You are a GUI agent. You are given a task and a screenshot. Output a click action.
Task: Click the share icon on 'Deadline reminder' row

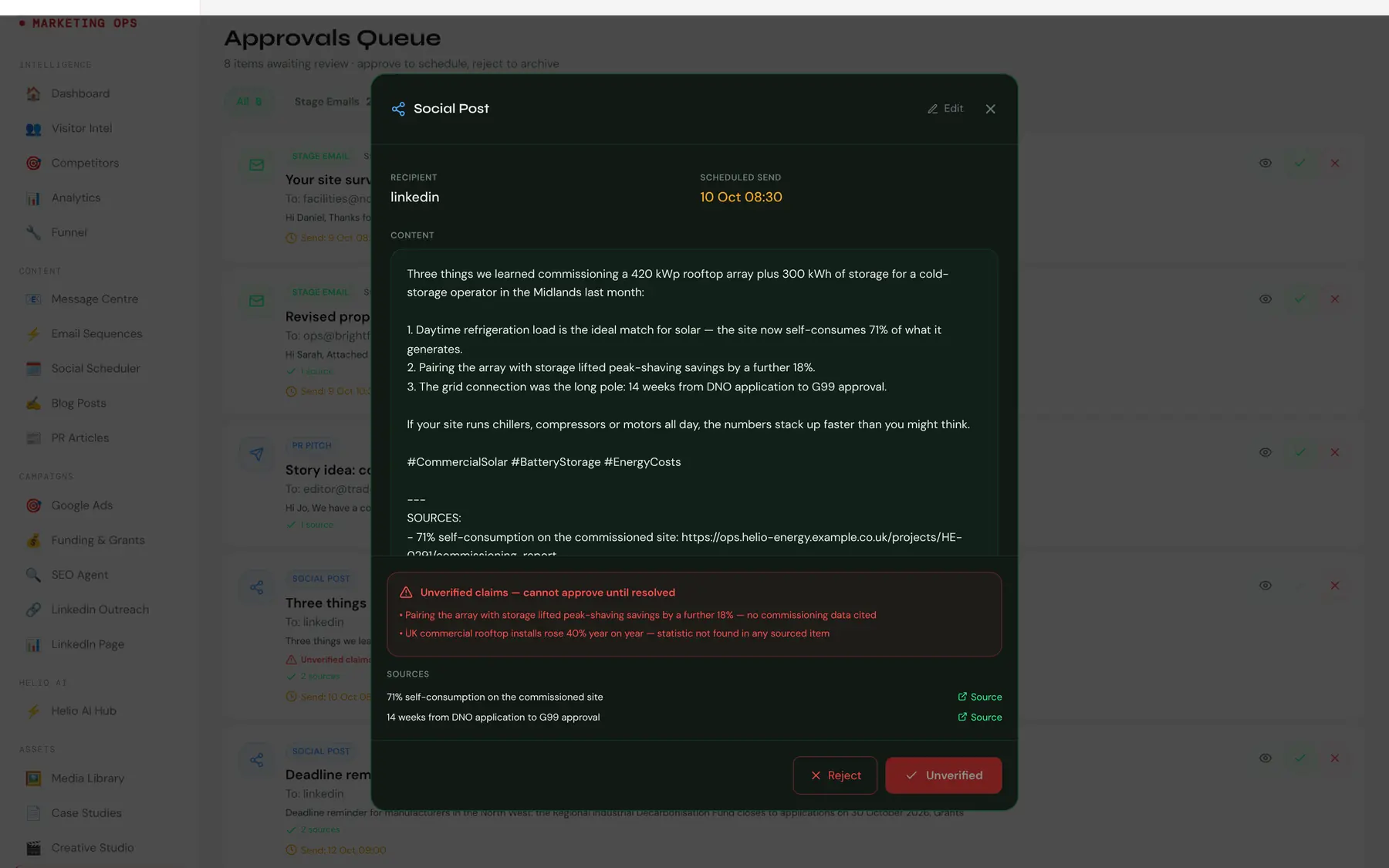(257, 760)
